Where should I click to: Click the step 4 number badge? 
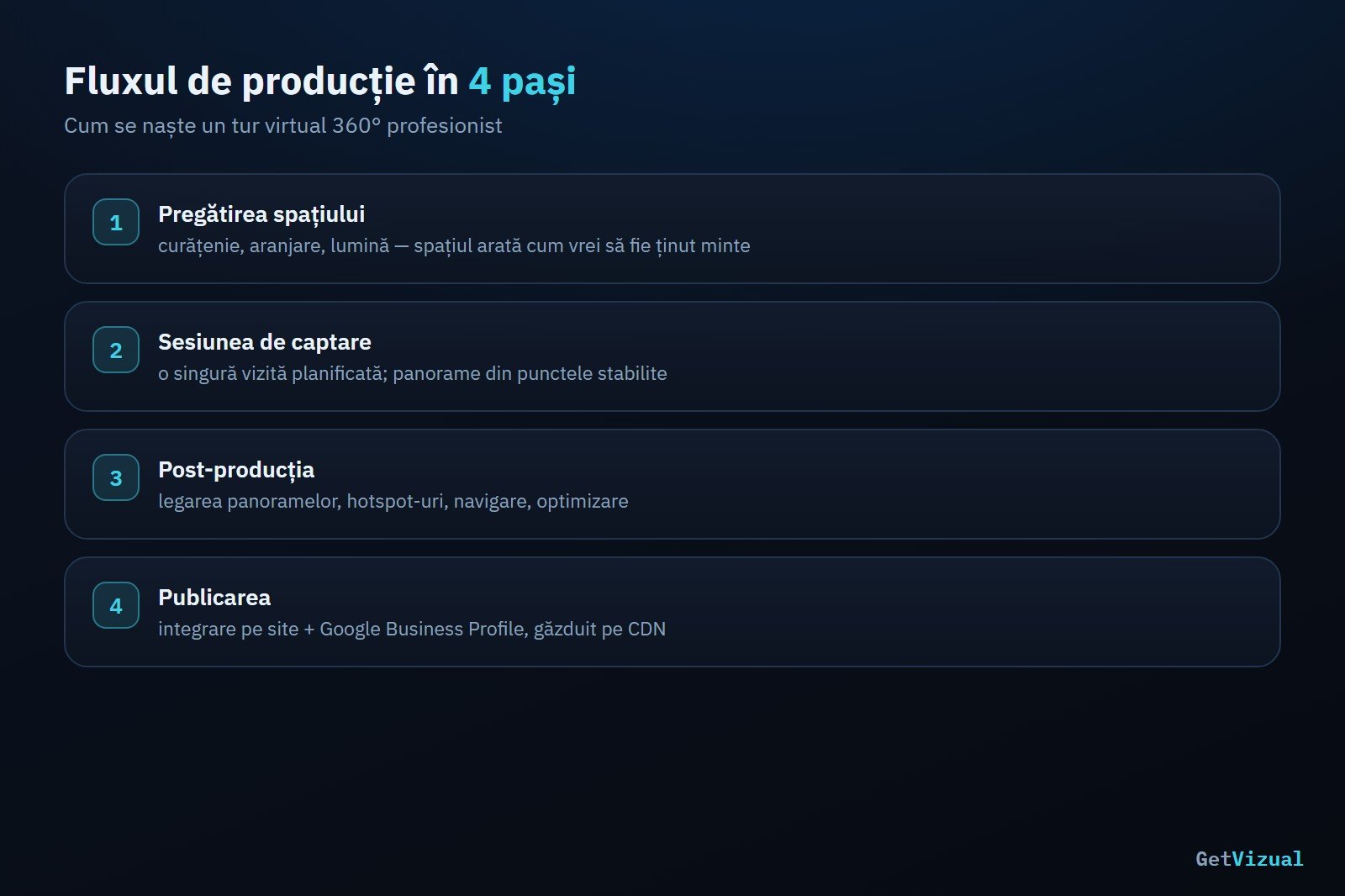pyautogui.click(x=116, y=605)
